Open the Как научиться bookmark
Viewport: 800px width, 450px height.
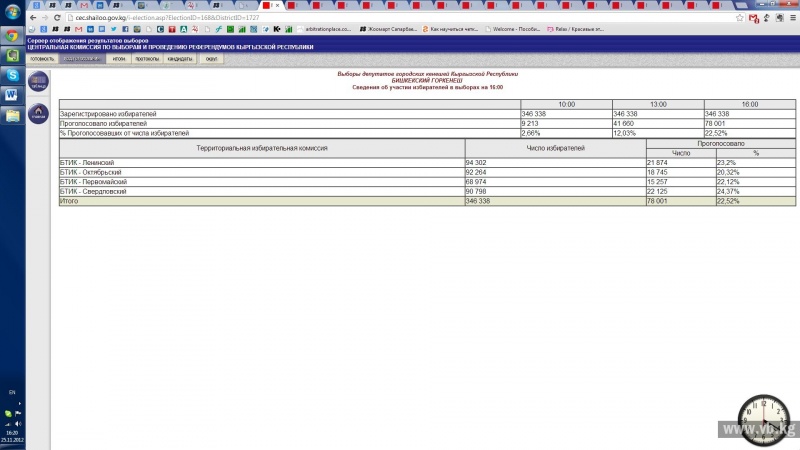(451, 30)
